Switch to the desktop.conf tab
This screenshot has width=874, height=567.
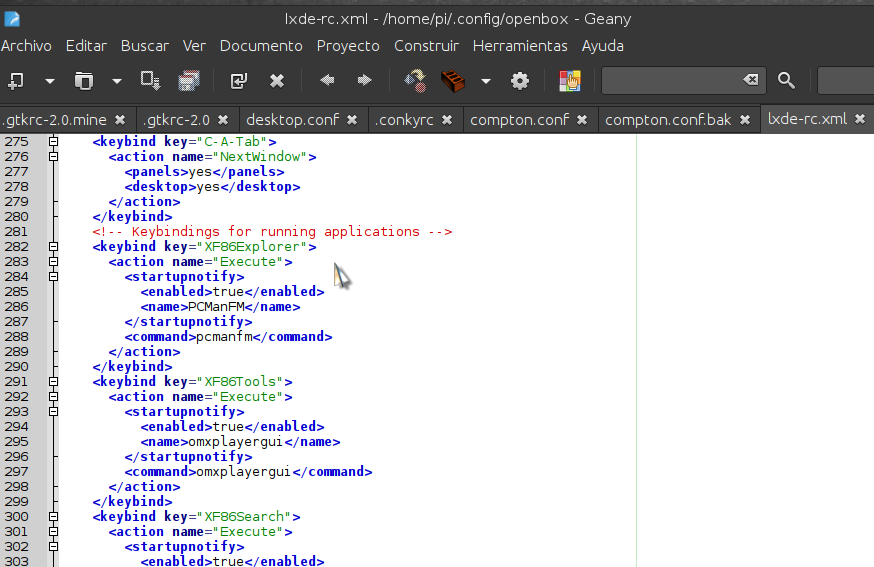pyautogui.click(x=292, y=120)
